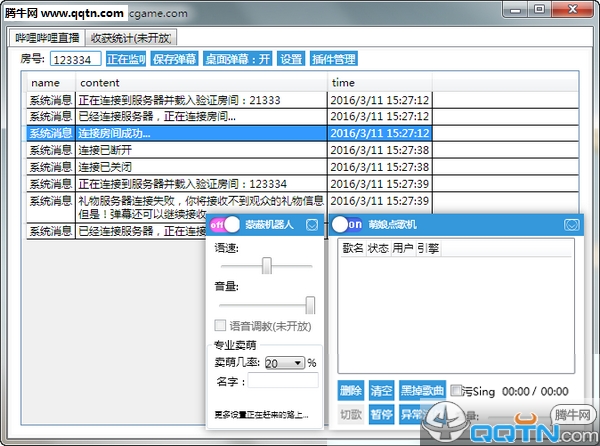Open 设置 settings
The width and height of the screenshot is (600, 446).
tap(291, 59)
